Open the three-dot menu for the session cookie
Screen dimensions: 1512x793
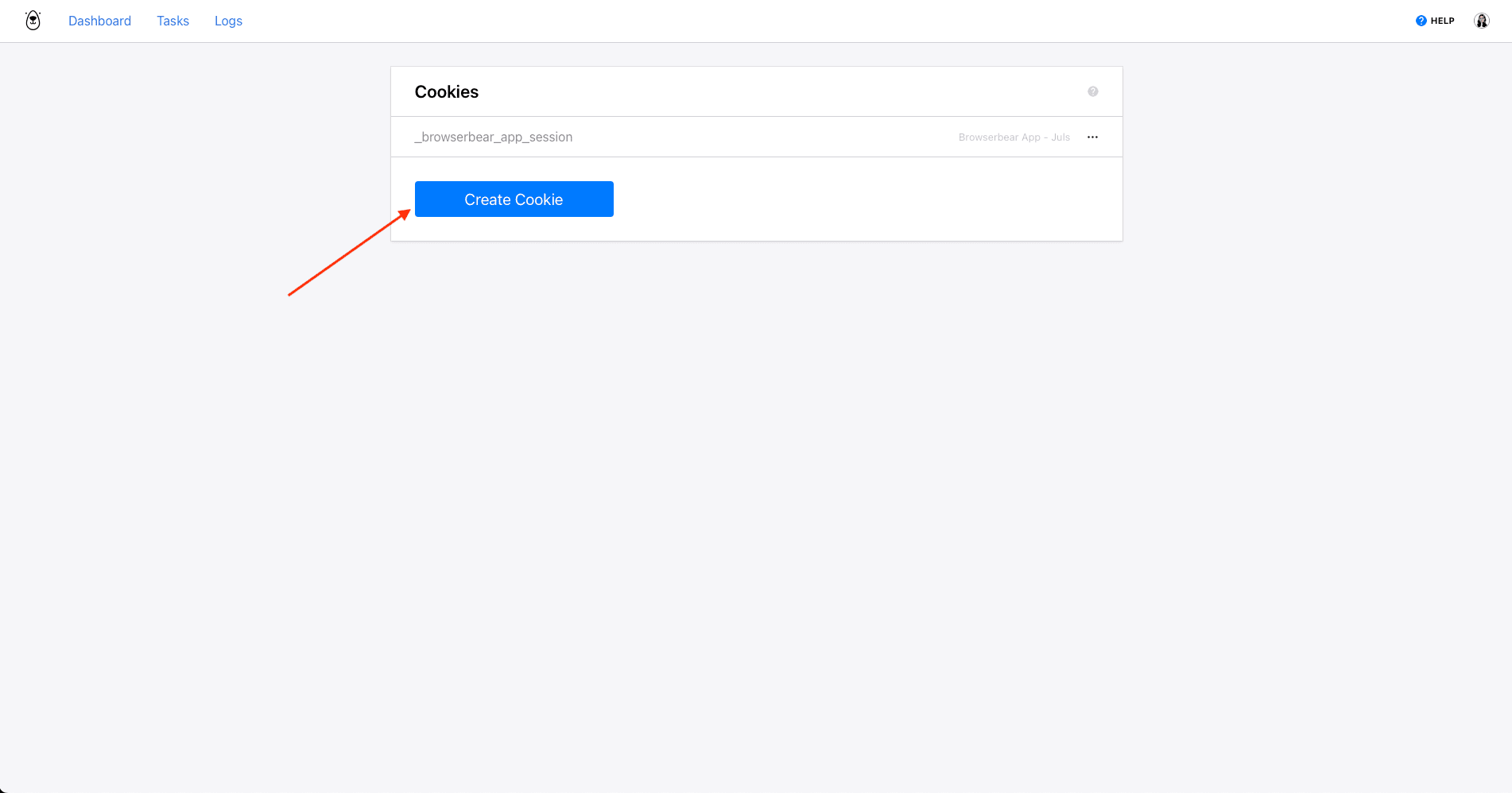tap(1091, 137)
